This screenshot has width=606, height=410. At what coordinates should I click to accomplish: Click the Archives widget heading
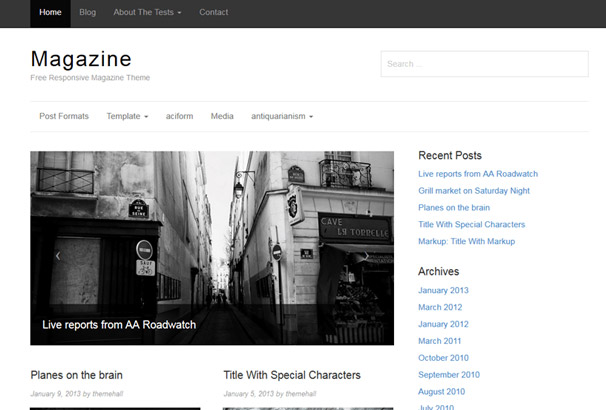pyautogui.click(x=439, y=271)
